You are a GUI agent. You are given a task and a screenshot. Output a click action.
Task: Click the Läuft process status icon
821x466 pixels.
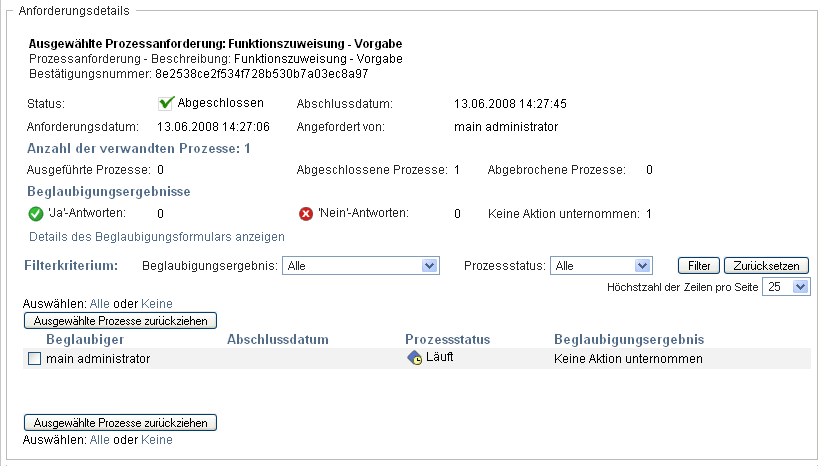[414, 358]
